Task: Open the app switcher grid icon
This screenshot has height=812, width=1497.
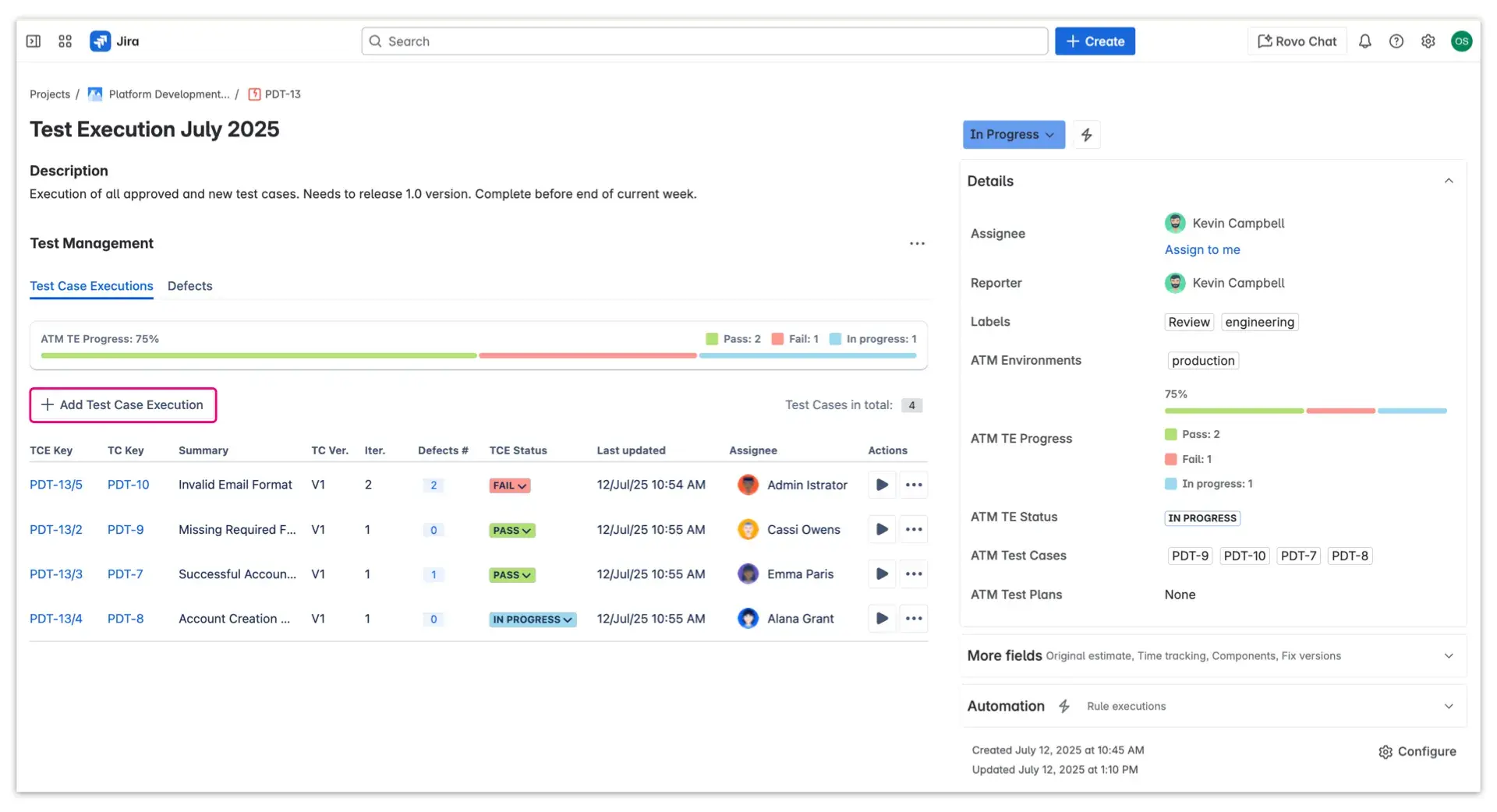Action: point(65,41)
